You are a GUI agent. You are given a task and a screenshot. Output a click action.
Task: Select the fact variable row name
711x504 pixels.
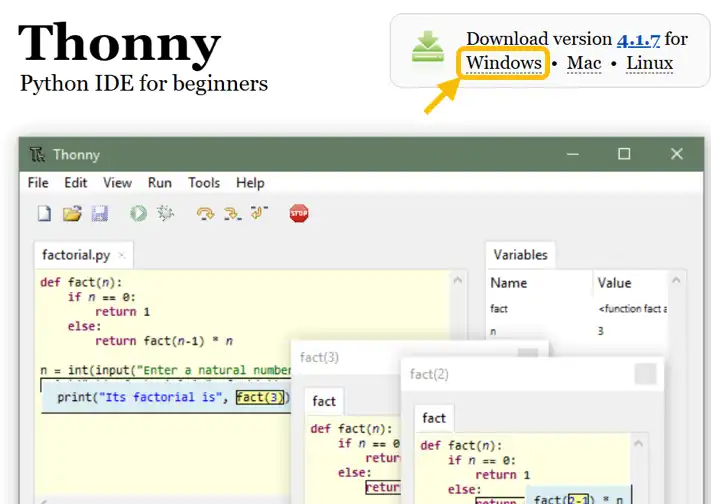click(x=499, y=309)
